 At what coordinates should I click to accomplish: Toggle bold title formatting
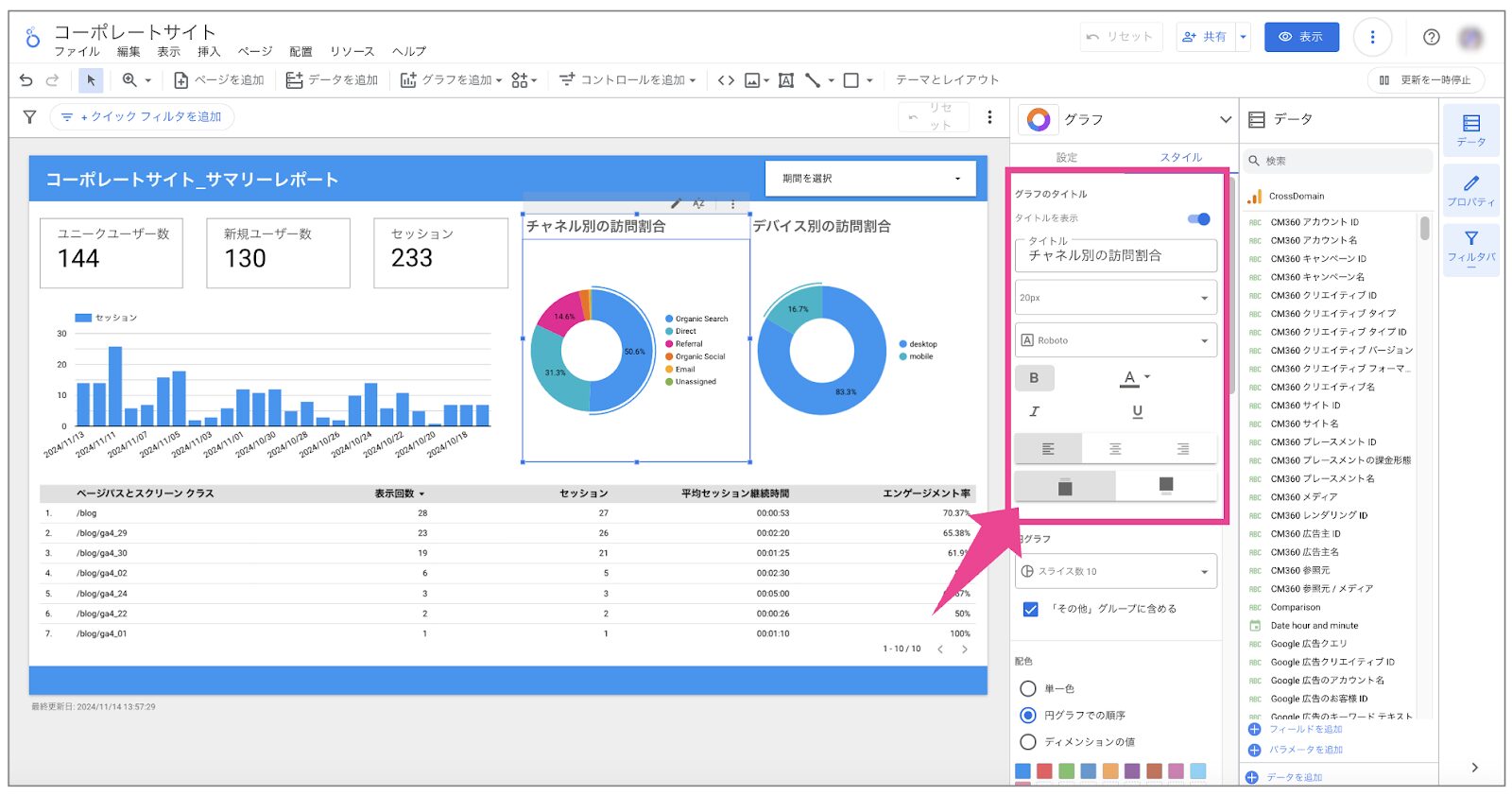point(1034,378)
